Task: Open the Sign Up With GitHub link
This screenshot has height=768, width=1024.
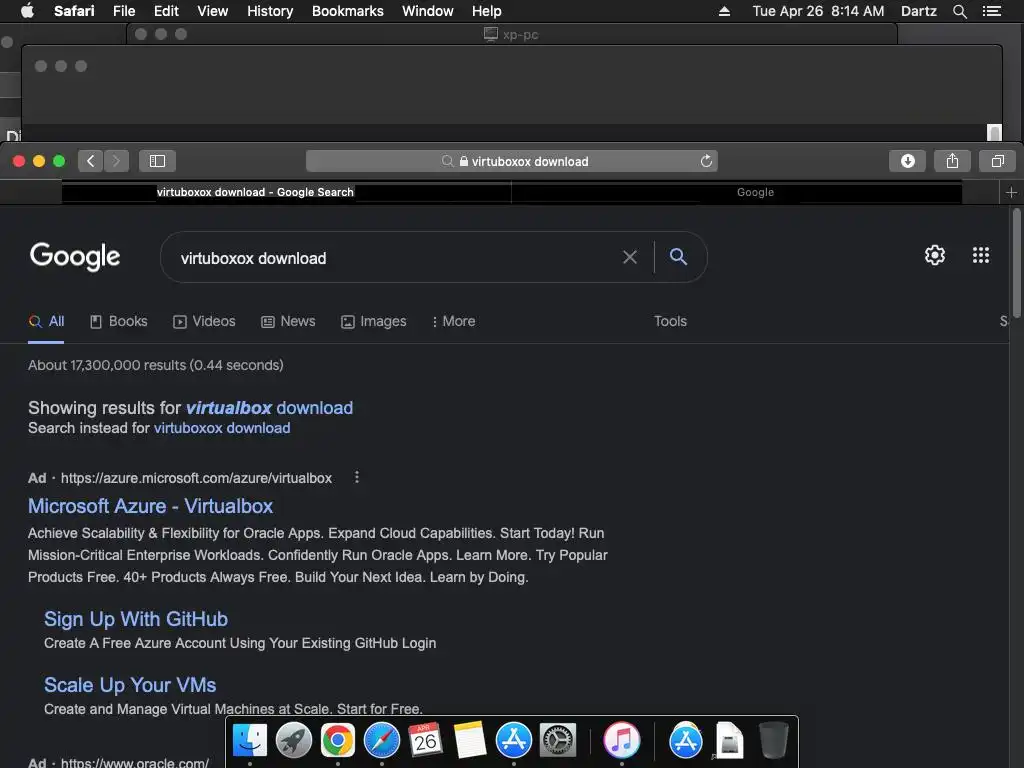Action: (136, 619)
